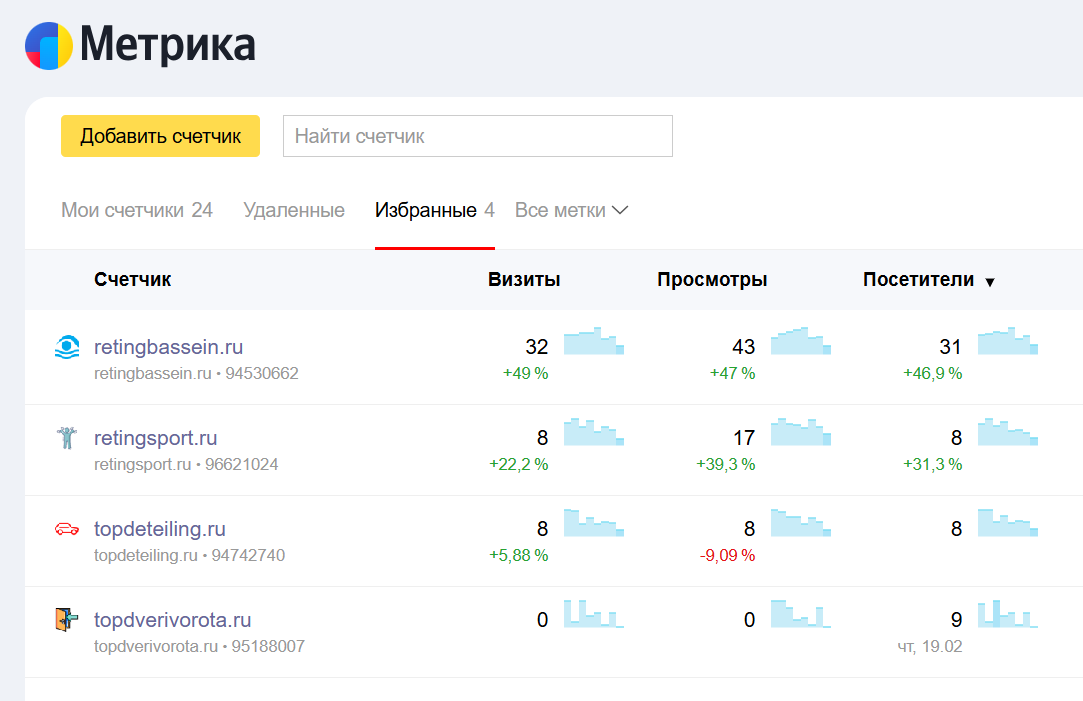This screenshot has width=1083, height=701.
Task: Focus the "Найти счетчик" search field
Action: click(477, 137)
